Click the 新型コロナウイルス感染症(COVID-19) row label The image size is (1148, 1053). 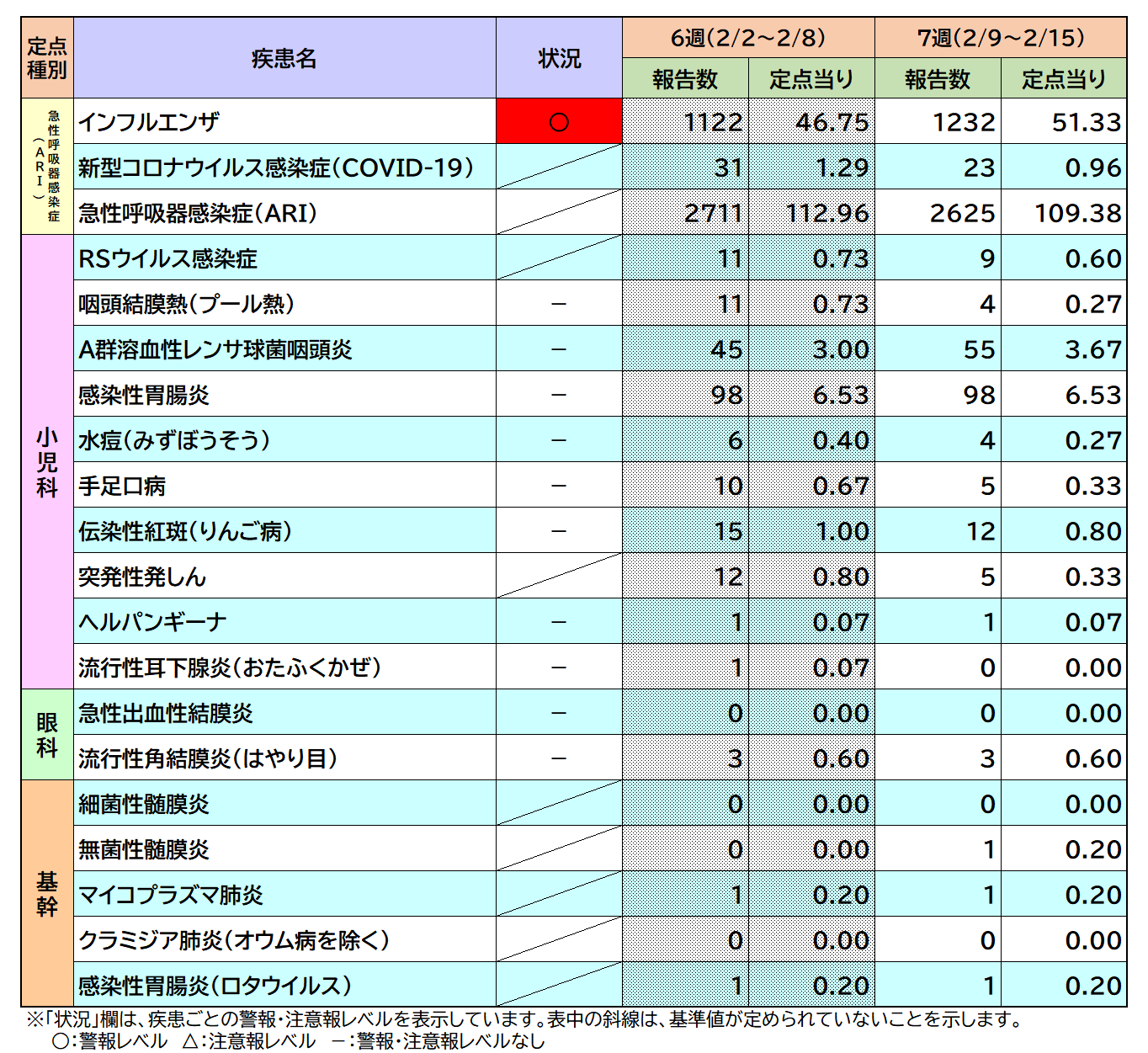point(278,168)
